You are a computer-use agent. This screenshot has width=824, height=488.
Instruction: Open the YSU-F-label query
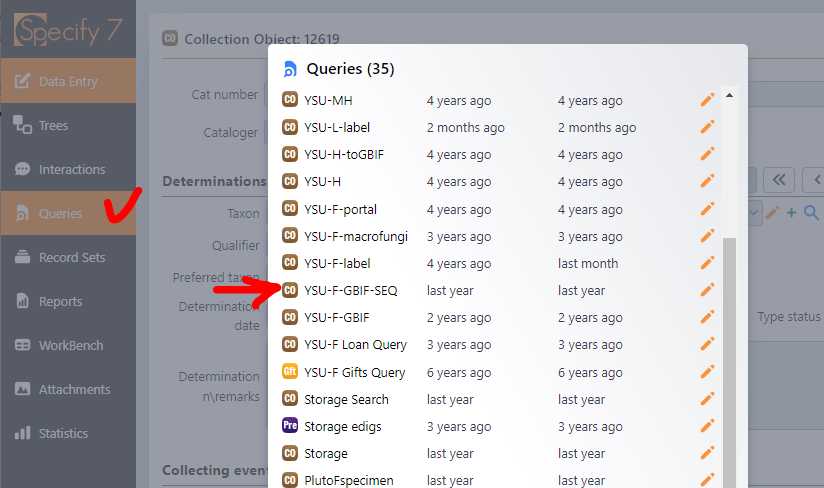pos(337,264)
